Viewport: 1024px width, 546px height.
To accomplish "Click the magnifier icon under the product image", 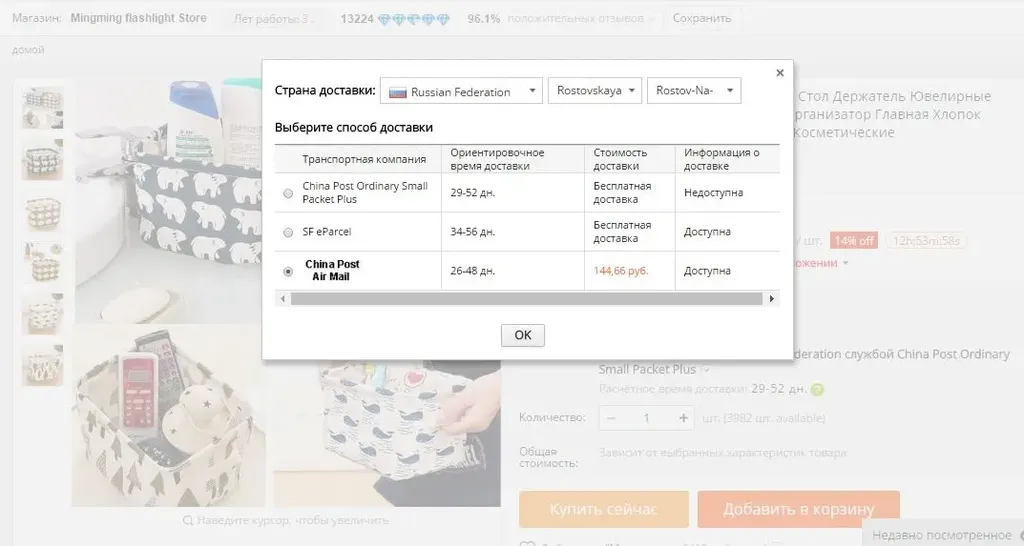I will [188, 521].
